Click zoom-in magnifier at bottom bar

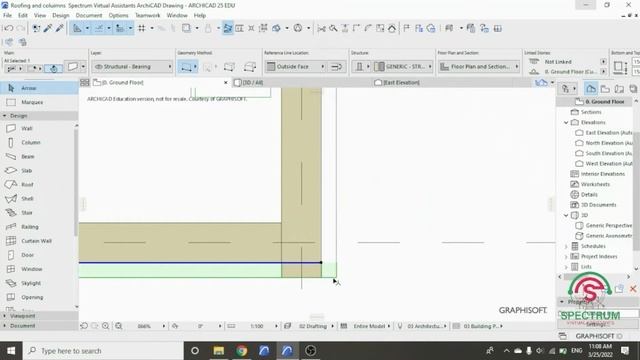click(106, 326)
